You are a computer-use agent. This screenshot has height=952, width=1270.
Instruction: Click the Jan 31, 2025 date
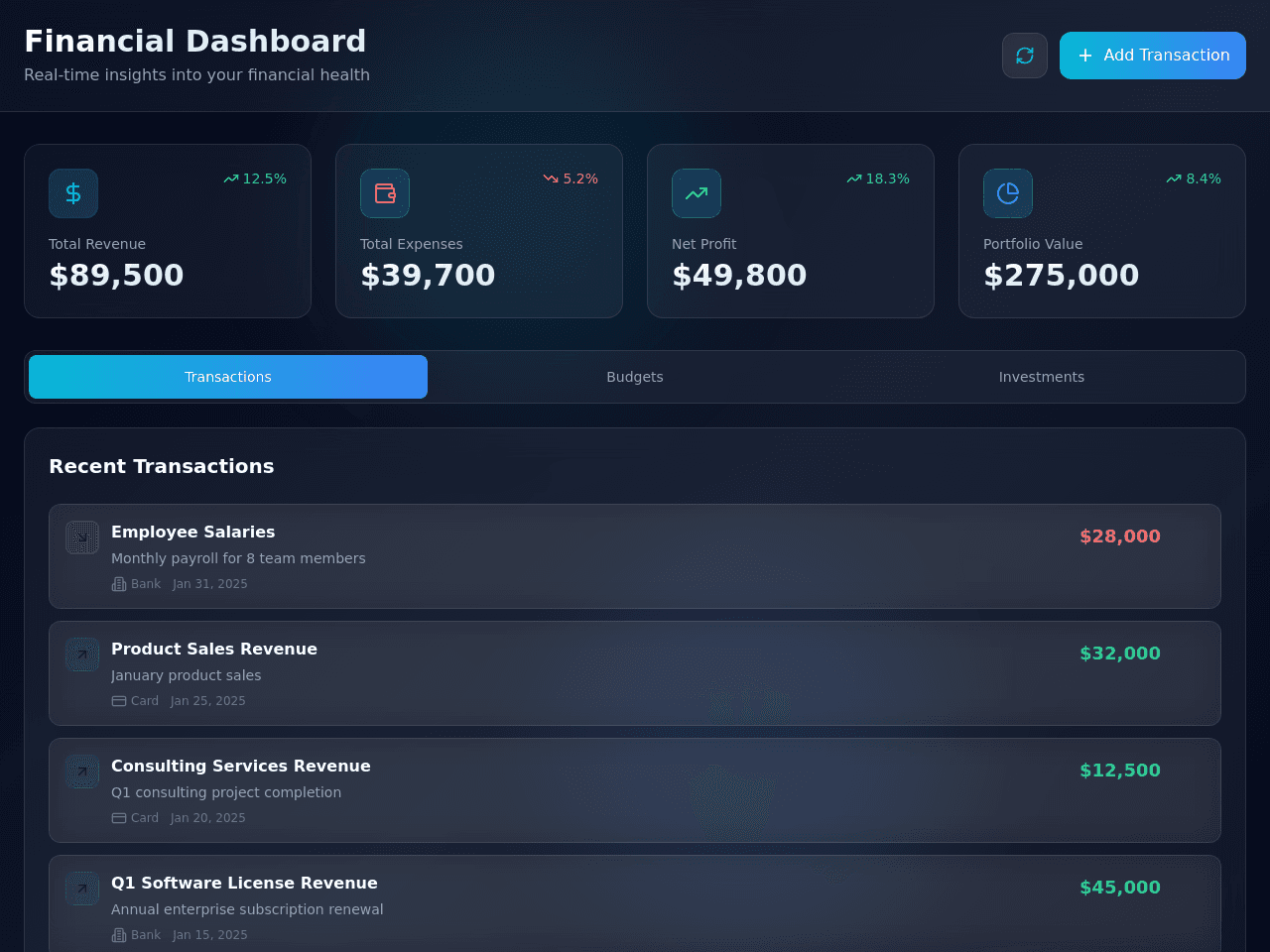[210, 584]
